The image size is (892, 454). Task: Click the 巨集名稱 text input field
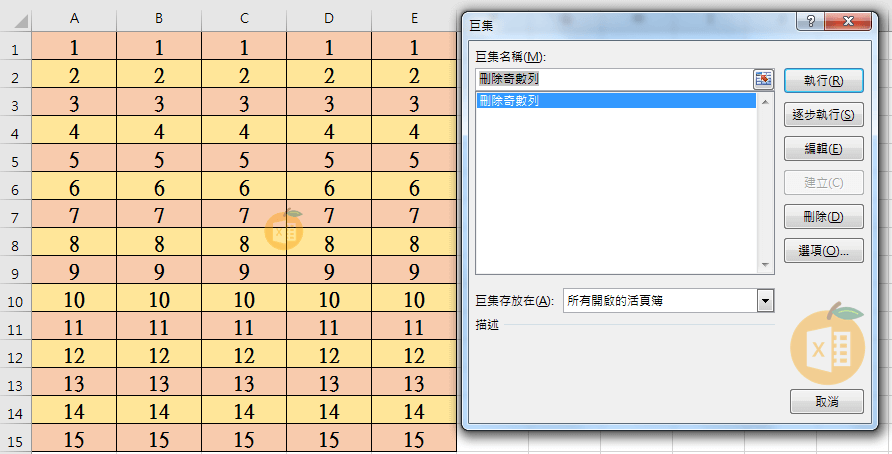[x=614, y=79]
